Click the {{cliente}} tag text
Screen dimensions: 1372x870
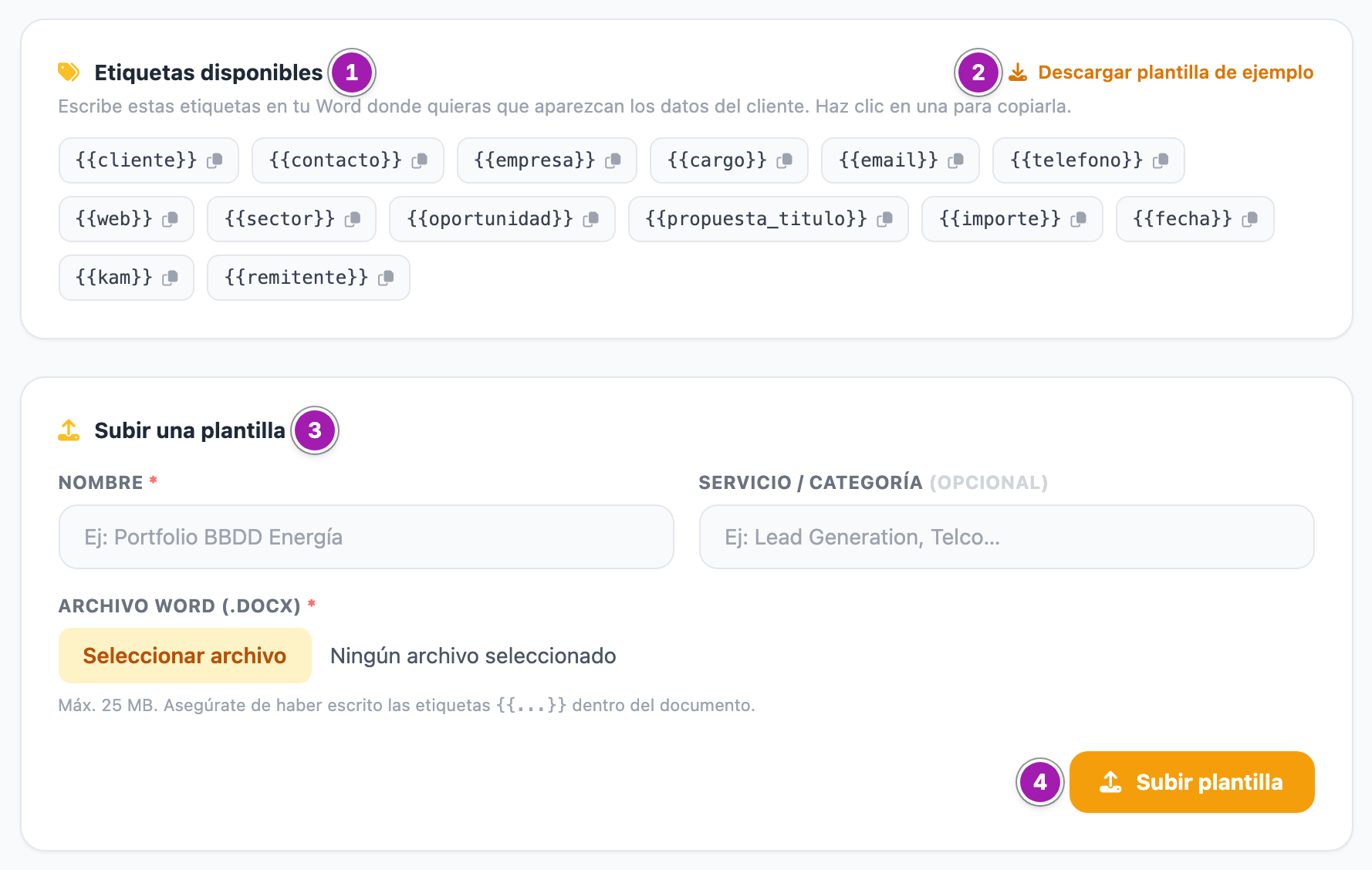[x=137, y=160]
